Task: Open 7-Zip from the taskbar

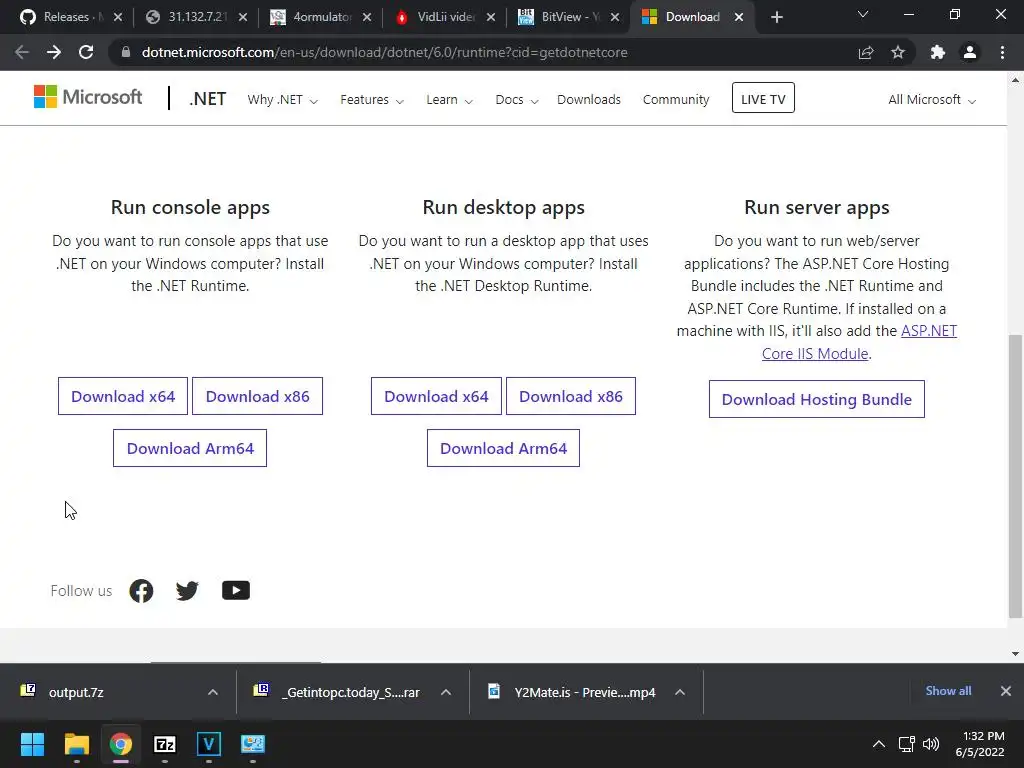Action: tap(165, 744)
